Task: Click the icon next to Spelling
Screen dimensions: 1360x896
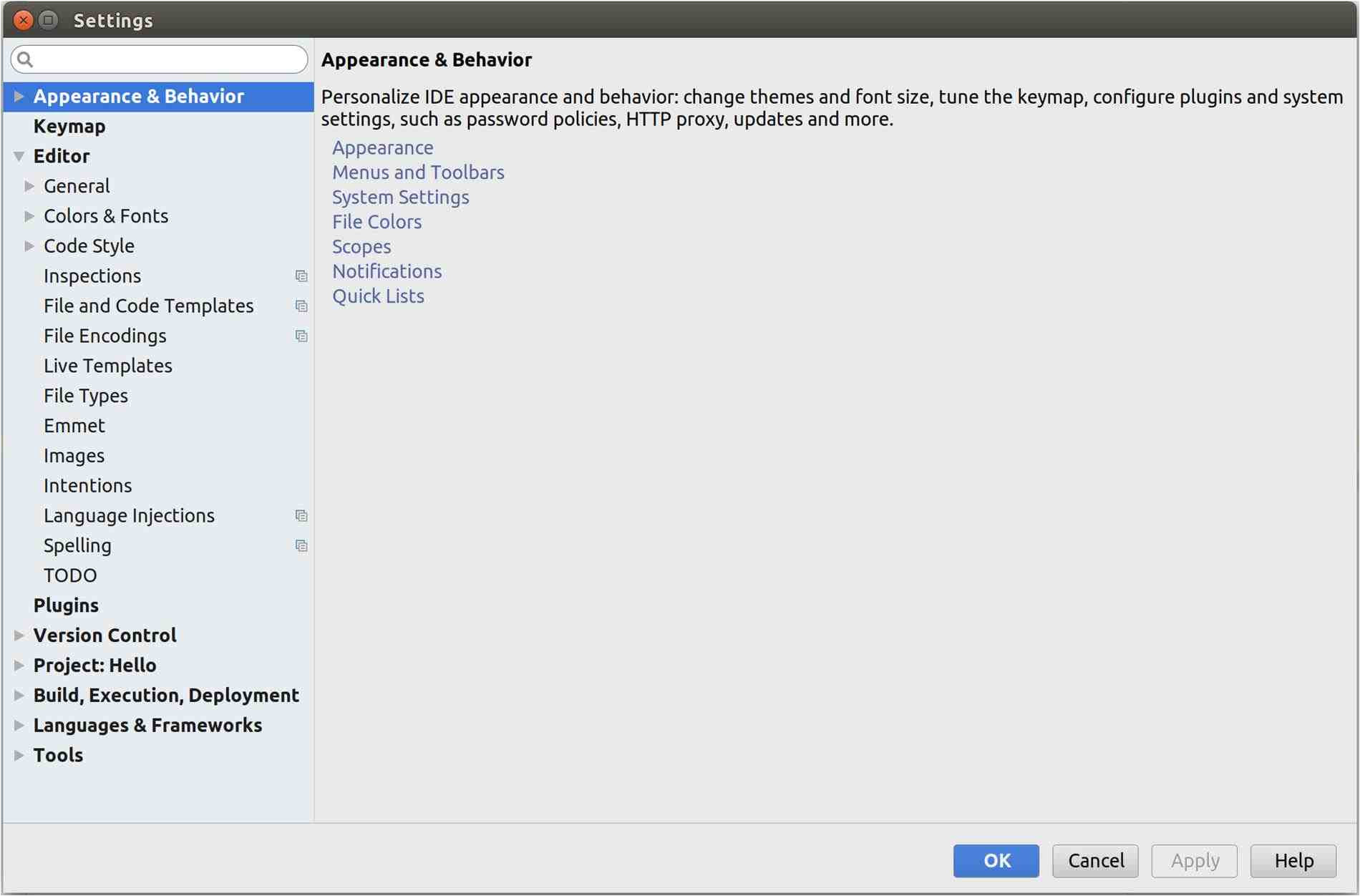Action: coord(301,545)
